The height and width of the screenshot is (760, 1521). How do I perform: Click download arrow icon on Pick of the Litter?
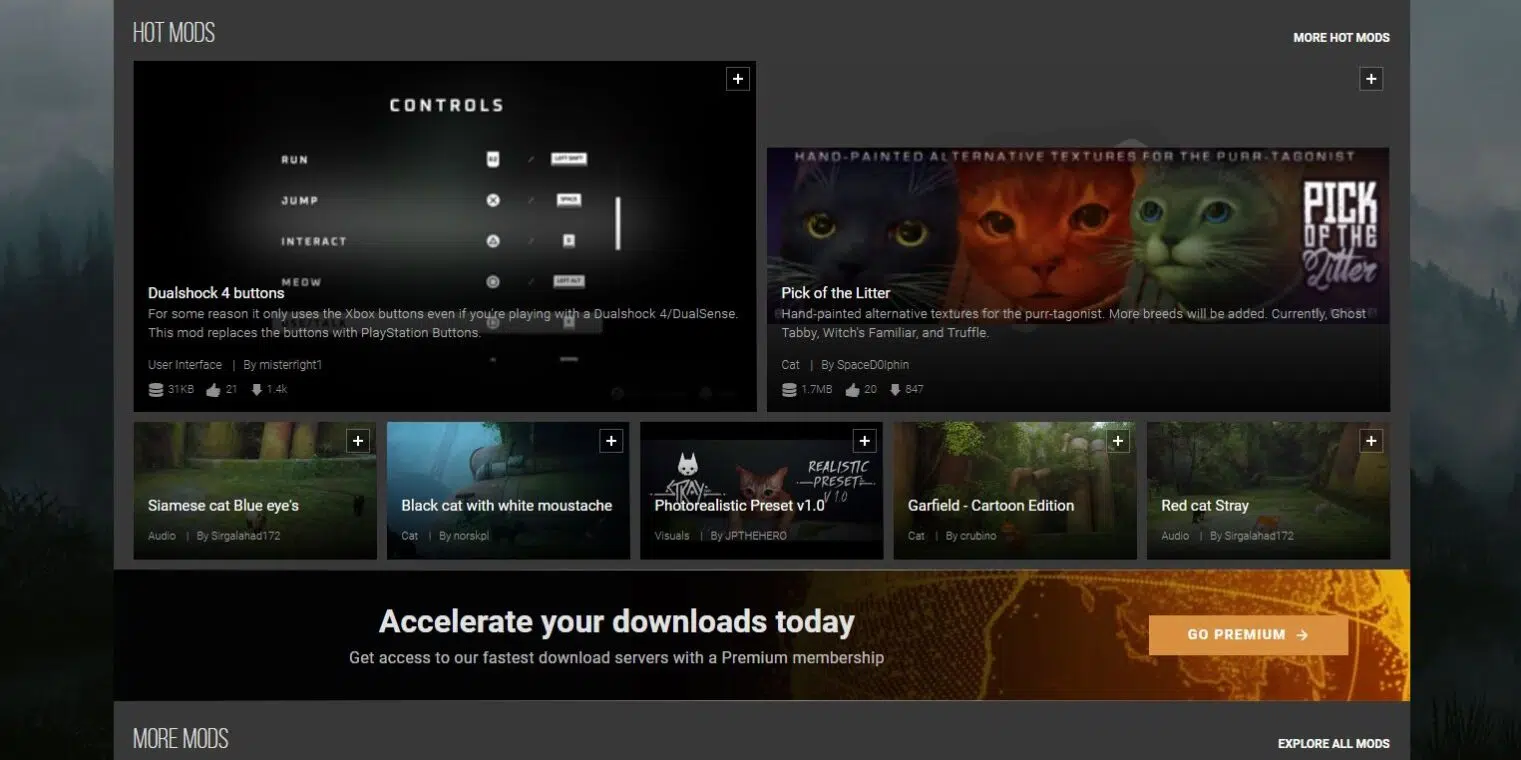pyautogui.click(x=895, y=390)
